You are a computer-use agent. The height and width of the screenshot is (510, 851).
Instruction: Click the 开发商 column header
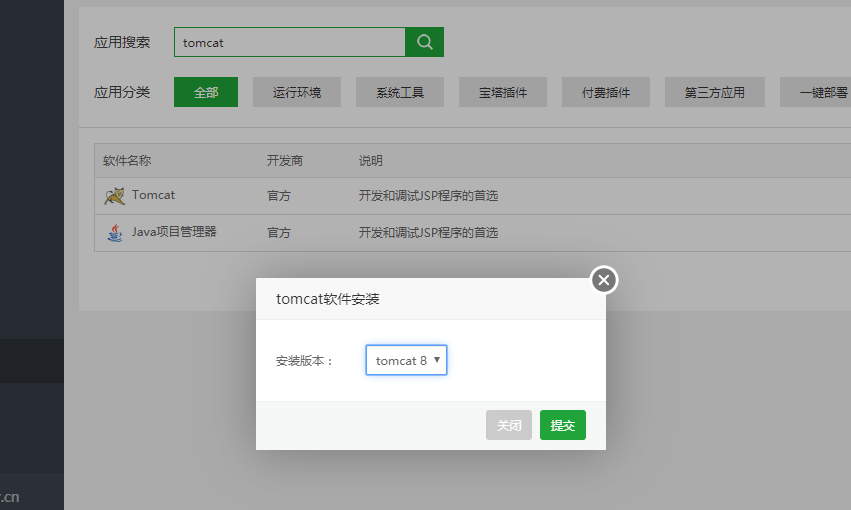pos(284,161)
